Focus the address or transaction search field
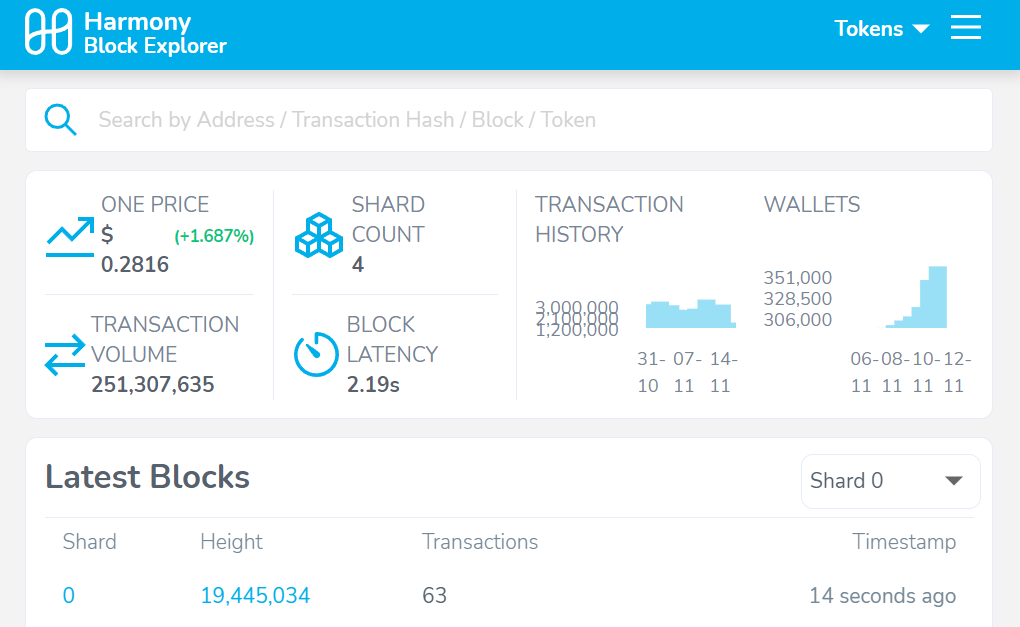The image size is (1020, 627). click(x=509, y=120)
